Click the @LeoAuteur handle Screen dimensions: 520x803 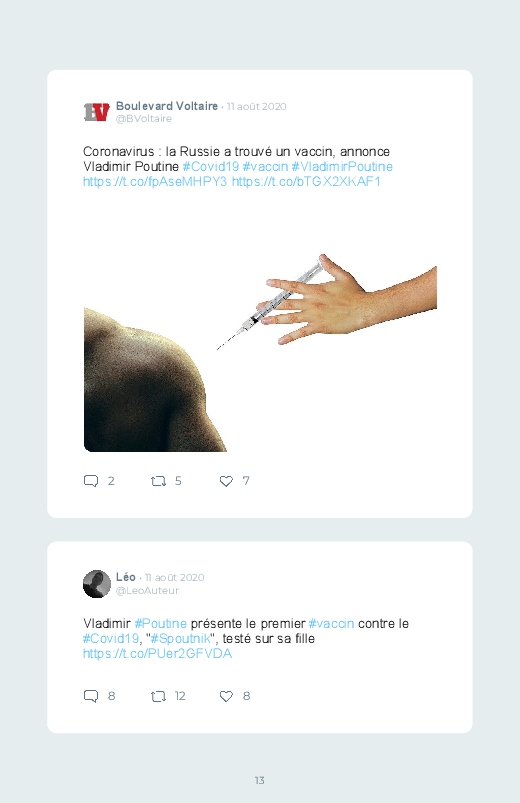[147, 590]
